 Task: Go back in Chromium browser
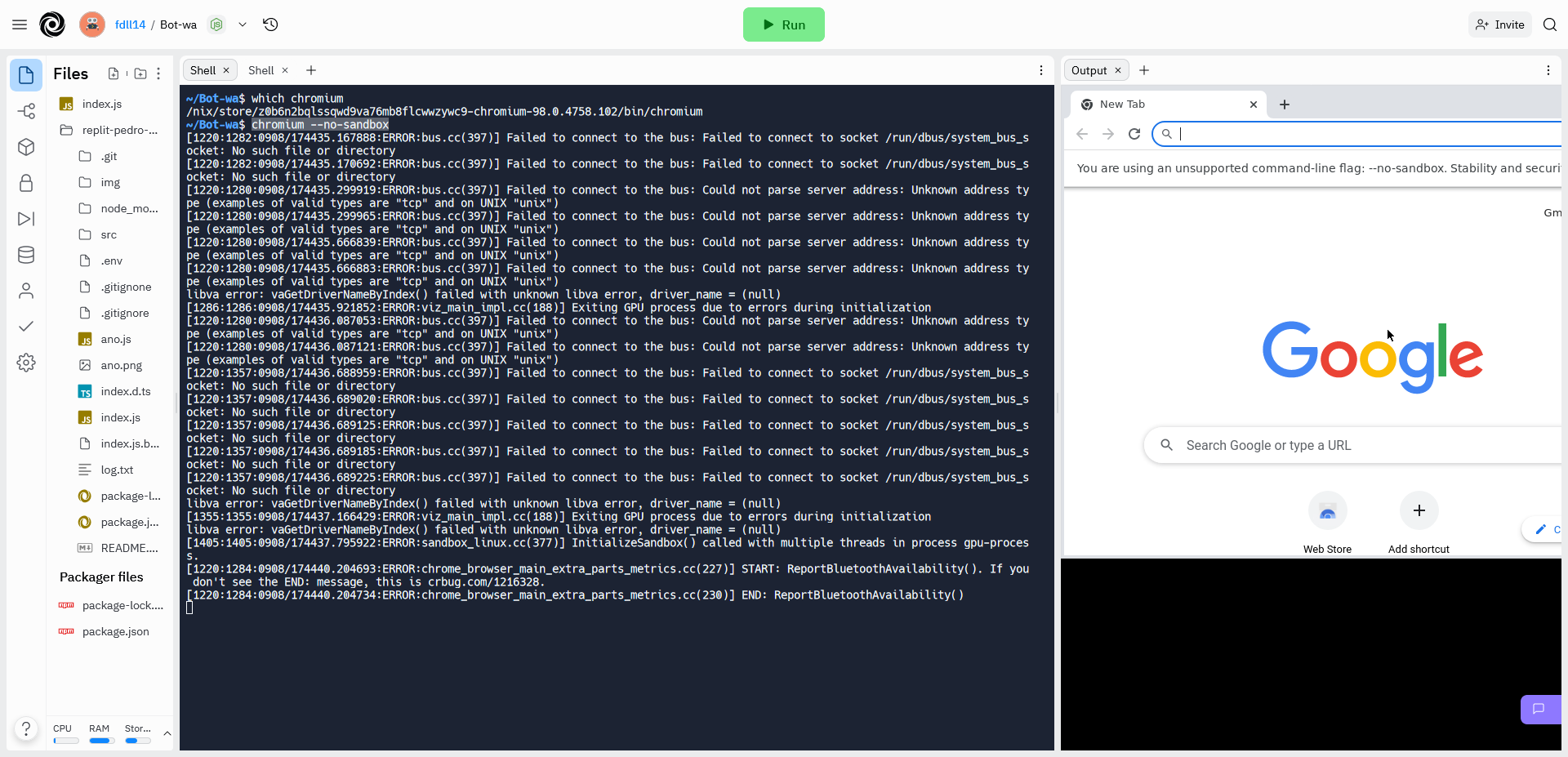tap(1082, 134)
